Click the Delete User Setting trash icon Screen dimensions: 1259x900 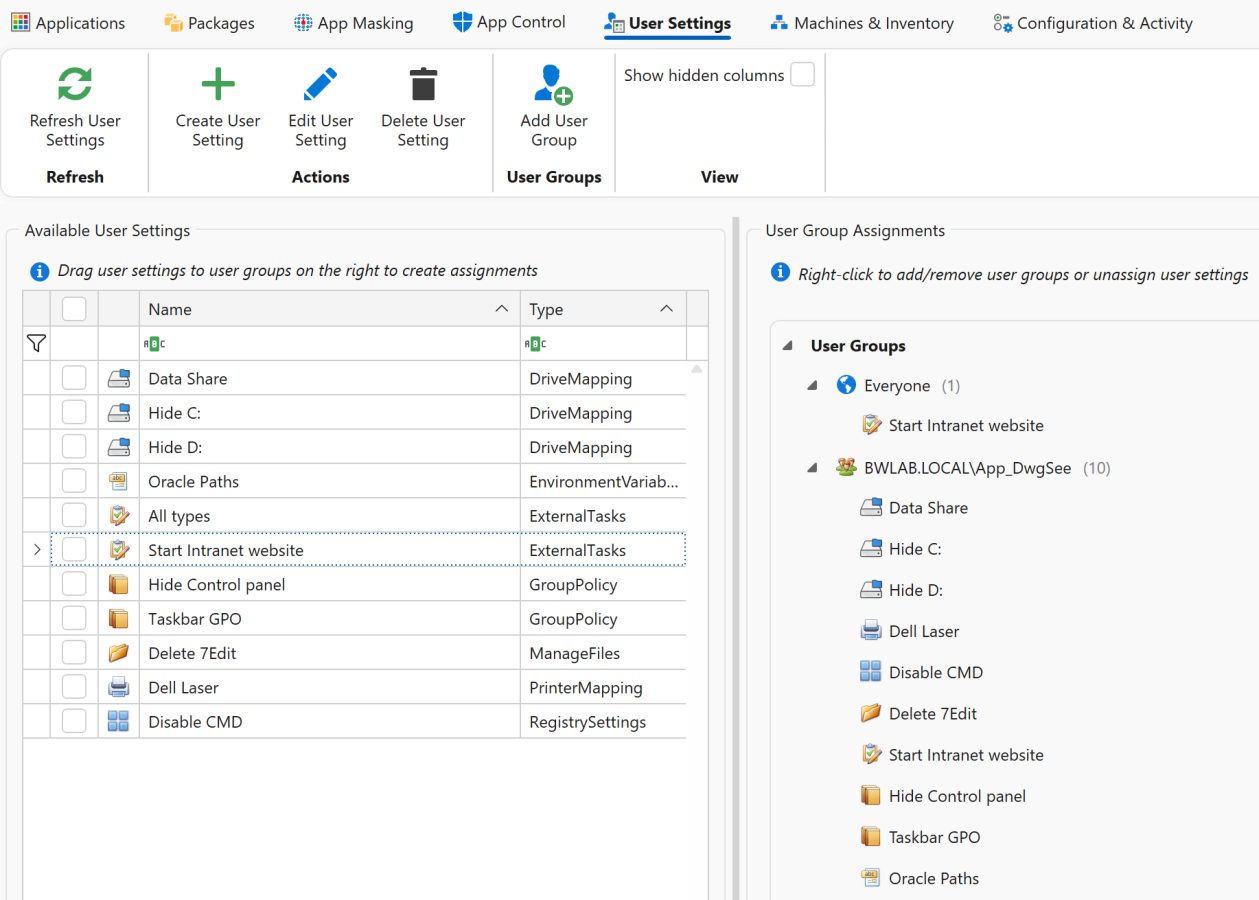tap(423, 84)
